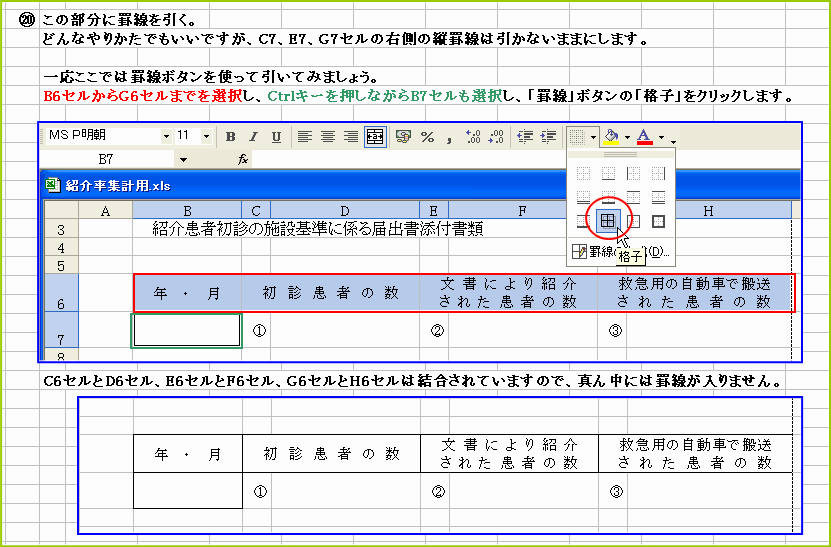Click Decrease Indent icon
The image size is (831, 547).
525,137
